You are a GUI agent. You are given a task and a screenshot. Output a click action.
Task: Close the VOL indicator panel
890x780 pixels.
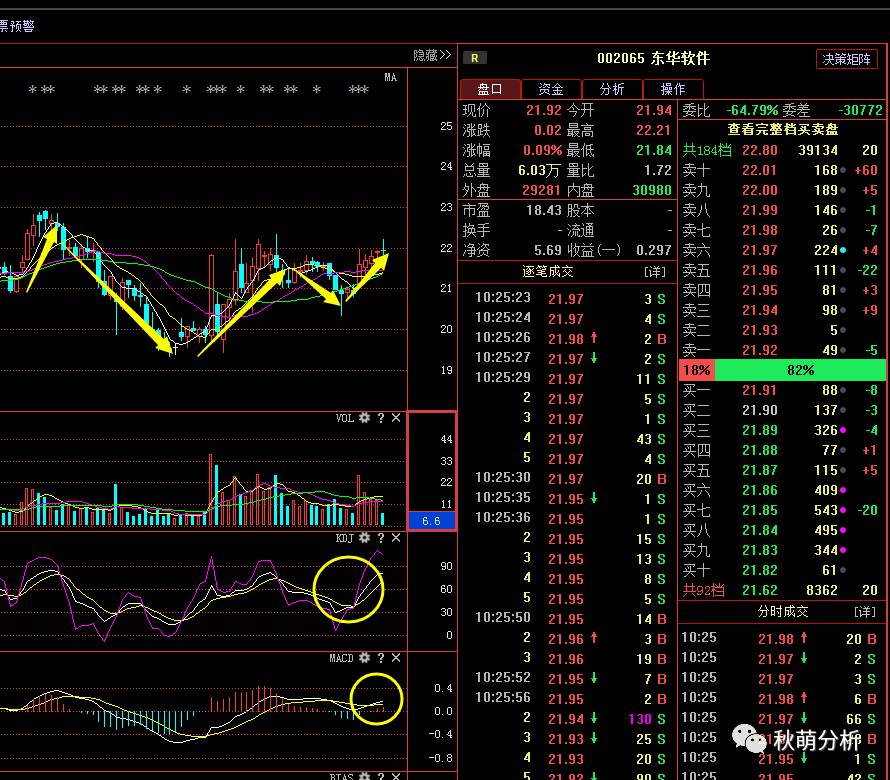396,418
